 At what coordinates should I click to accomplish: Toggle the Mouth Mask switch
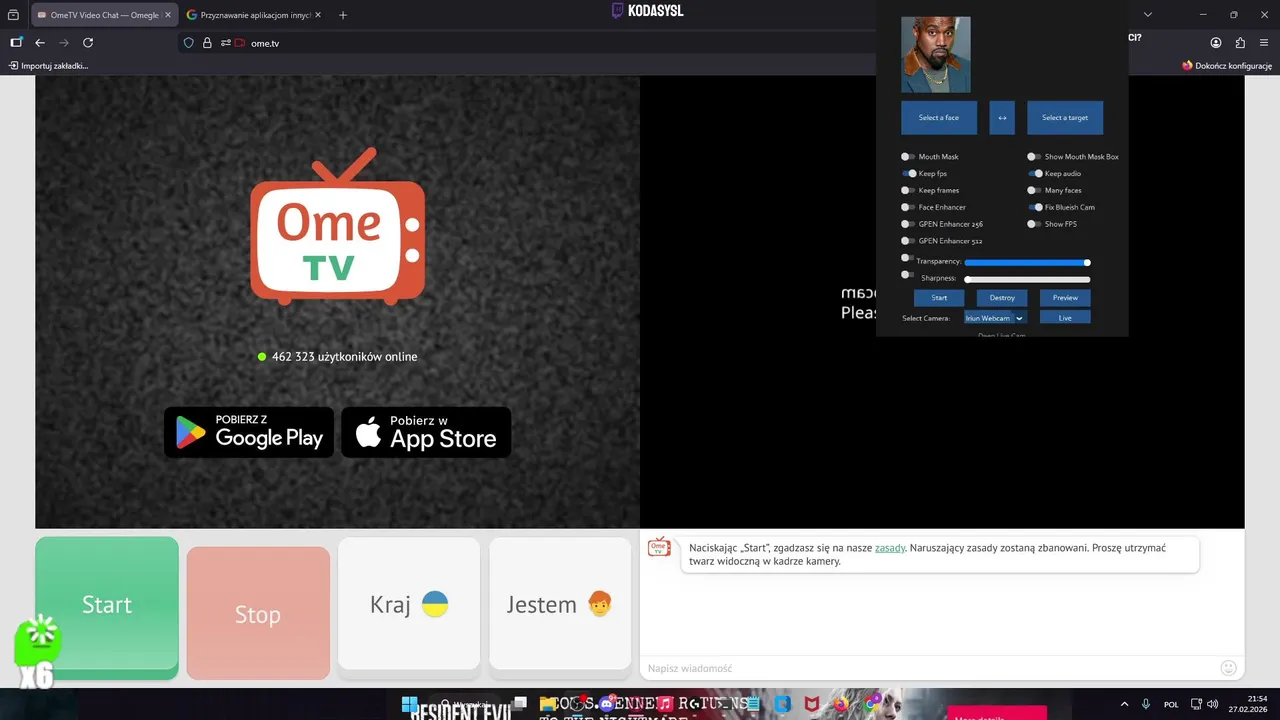click(908, 157)
